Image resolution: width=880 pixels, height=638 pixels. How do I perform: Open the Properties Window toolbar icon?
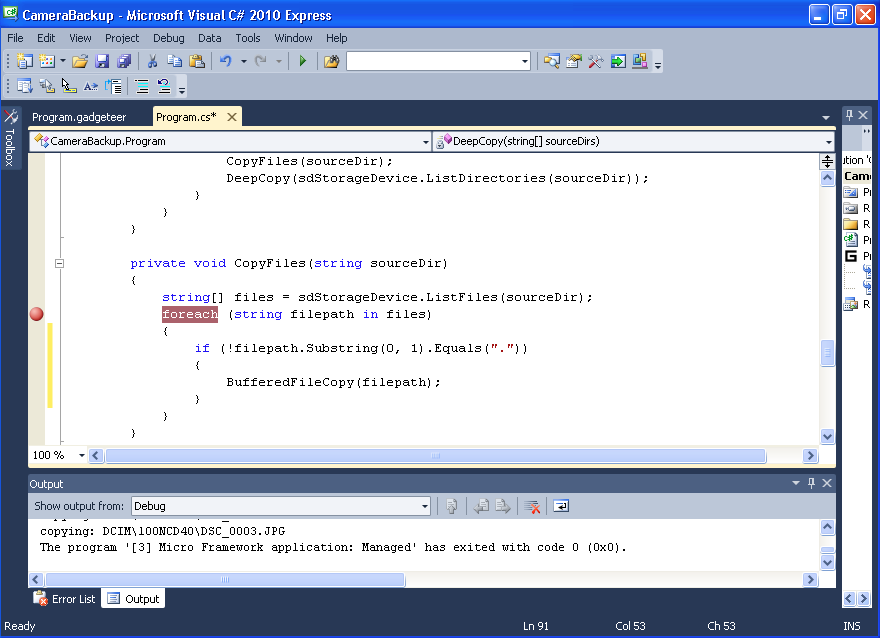click(574, 61)
